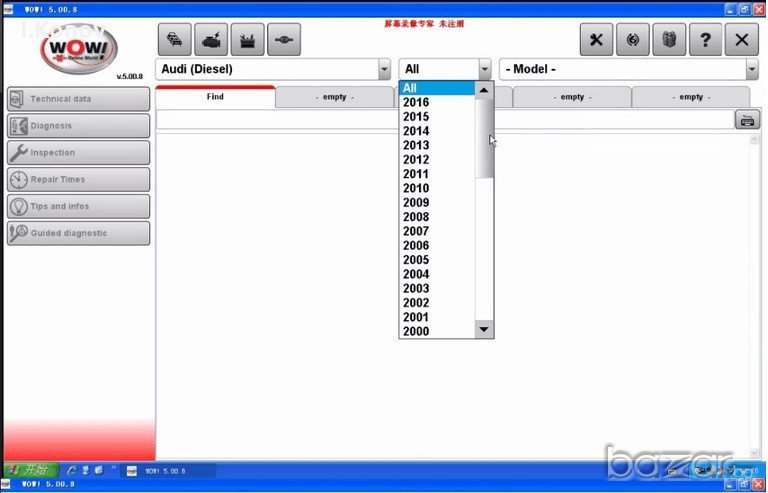768x493 pixels.
Task: Open the Guided diagnostic section
Action: pos(78,233)
